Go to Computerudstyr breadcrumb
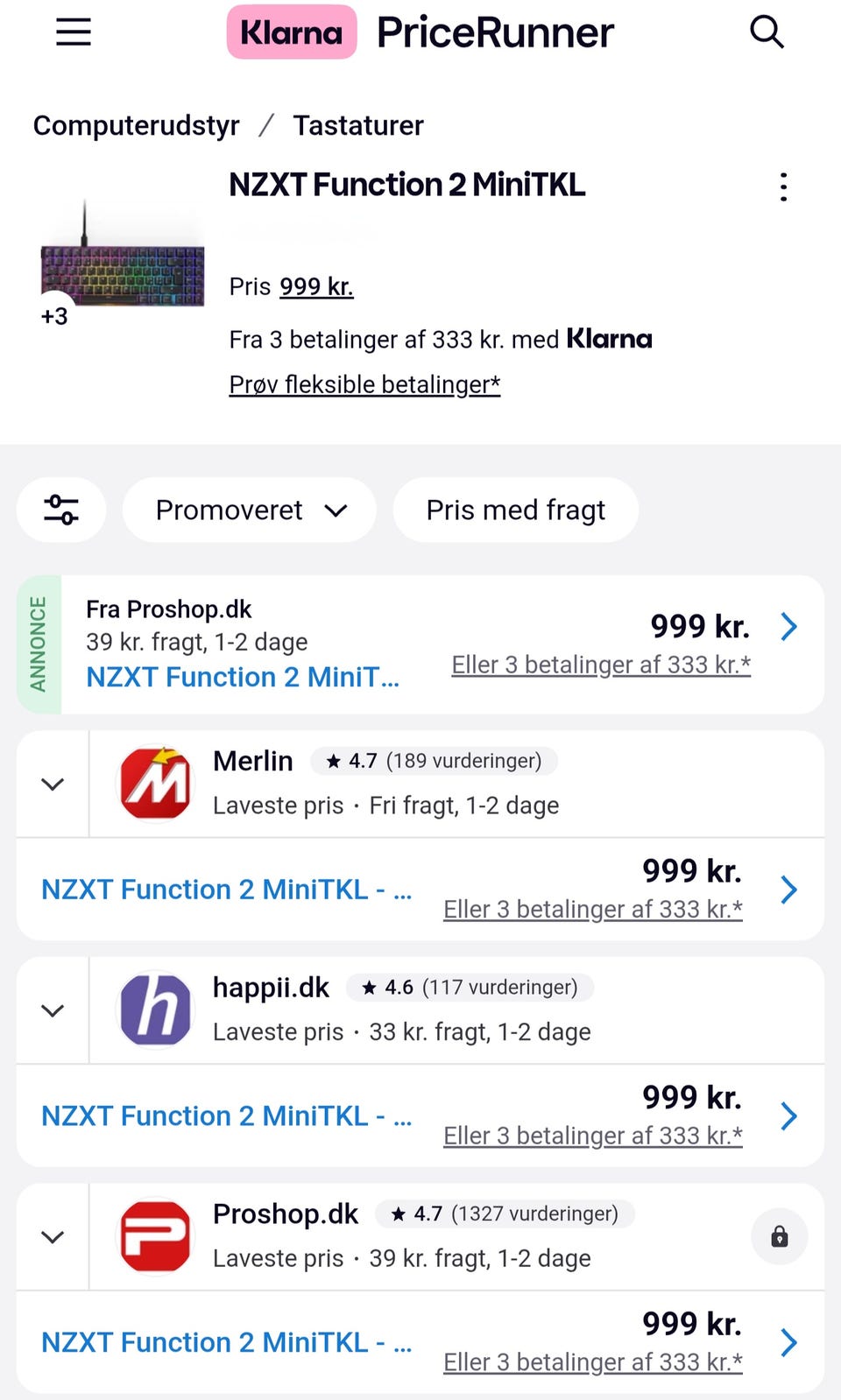The height and width of the screenshot is (1400, 841). coord(136,125)
